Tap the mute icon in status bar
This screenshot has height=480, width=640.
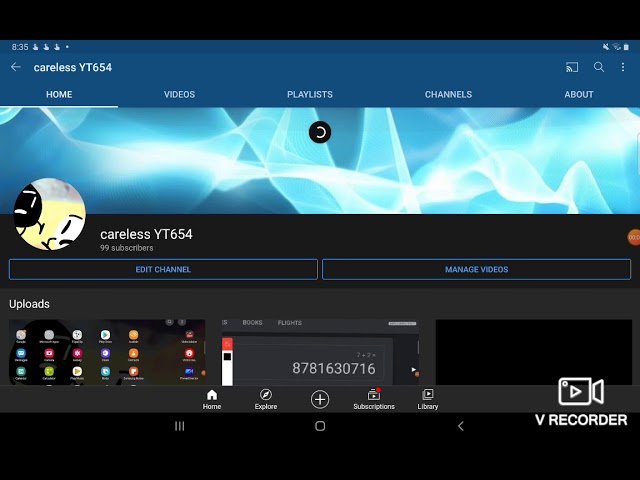pyautogui.click(x=606, y=47)
